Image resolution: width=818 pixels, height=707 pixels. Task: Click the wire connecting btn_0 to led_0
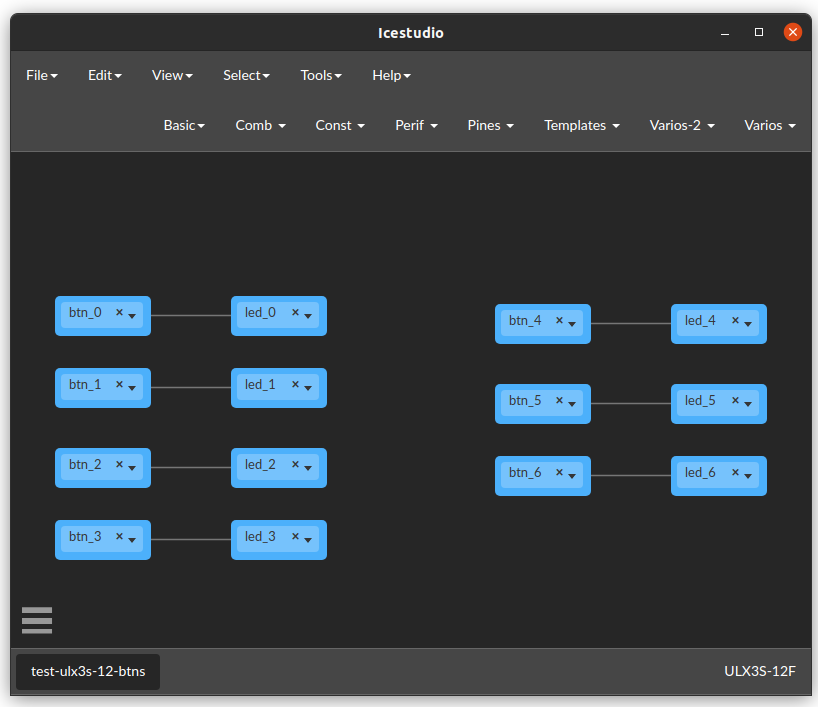(190, 315)
